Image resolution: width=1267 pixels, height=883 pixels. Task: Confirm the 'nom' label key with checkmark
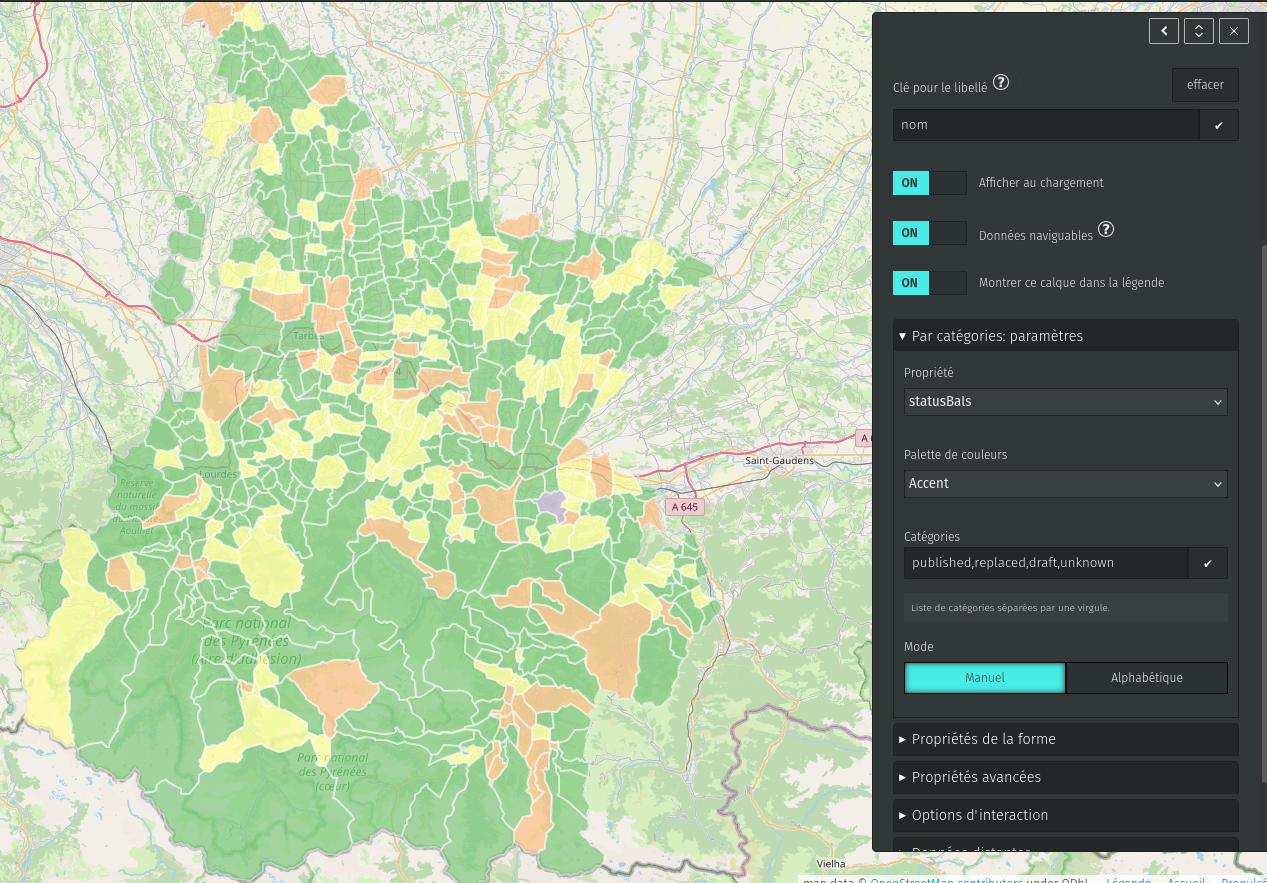(x=1218, y=125)
